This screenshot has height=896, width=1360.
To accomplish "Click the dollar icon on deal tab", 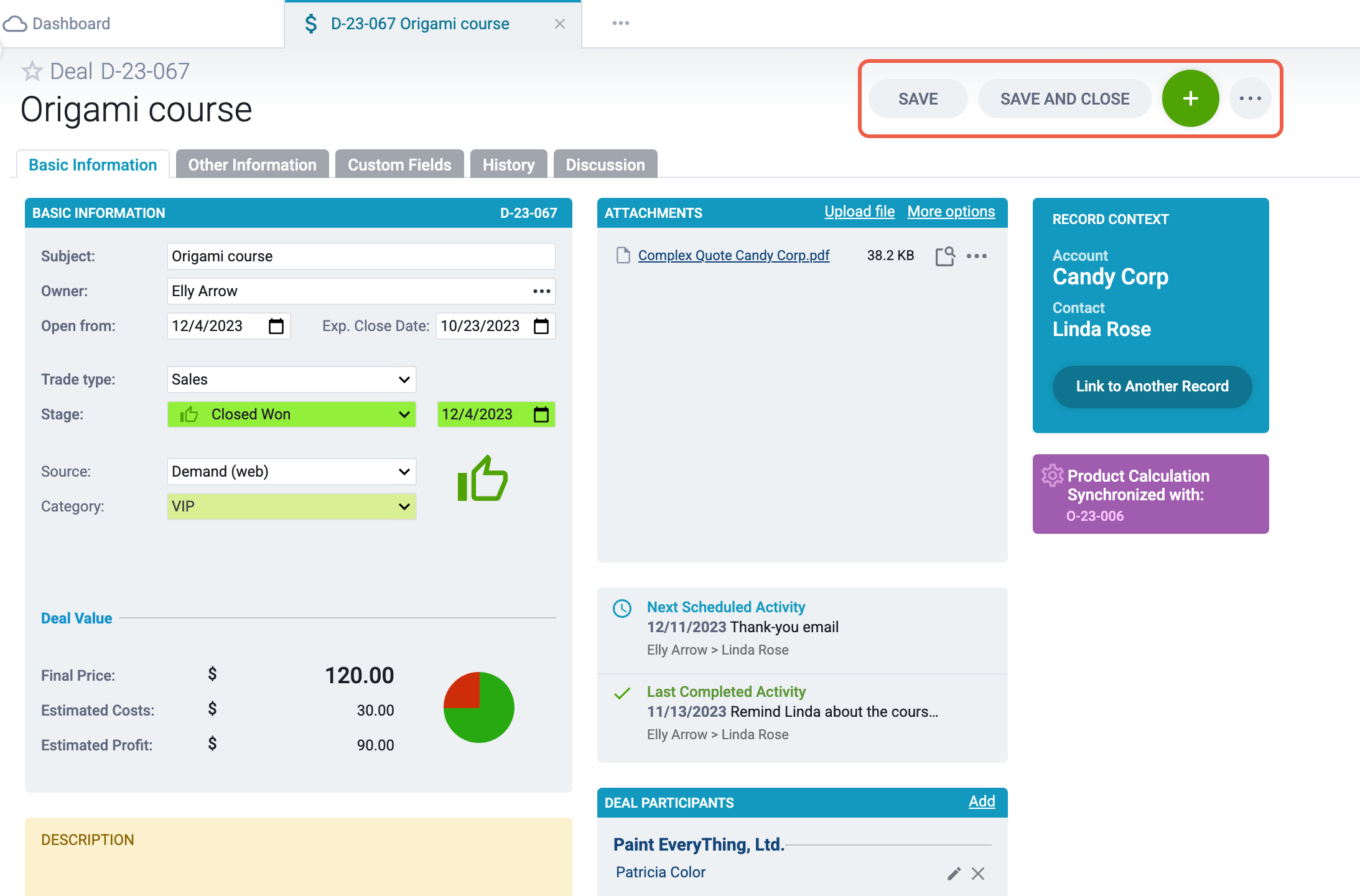I will point(311,24).
